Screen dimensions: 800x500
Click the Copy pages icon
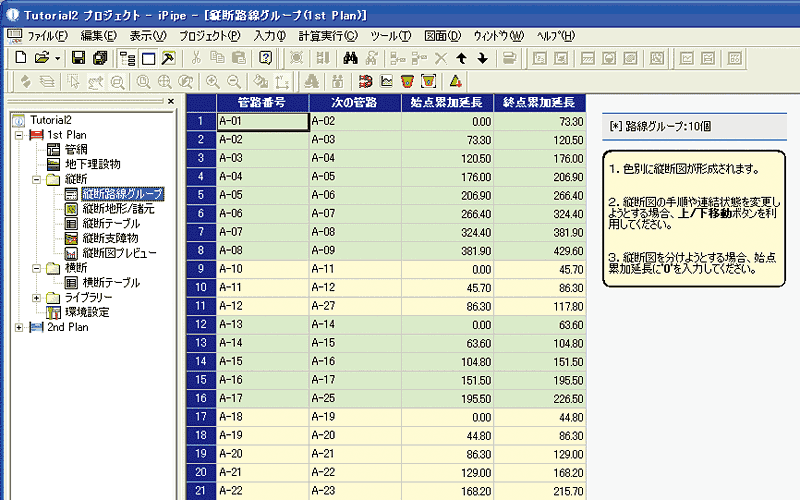218,58
